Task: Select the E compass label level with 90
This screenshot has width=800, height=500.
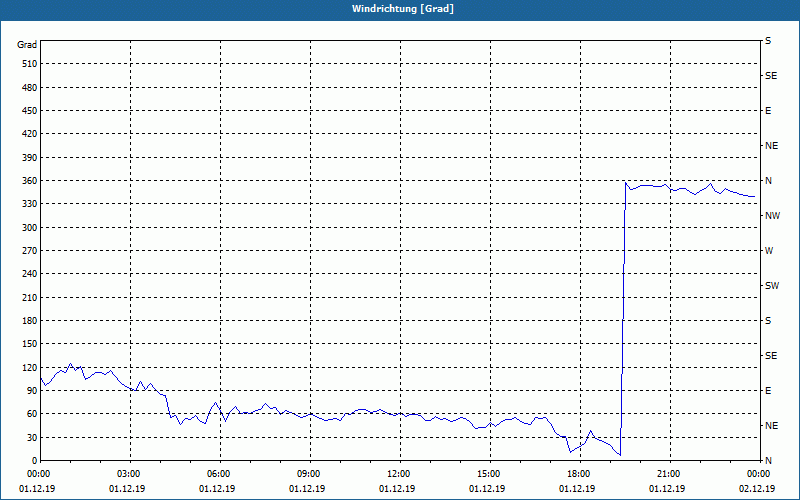Action: (768, 390)
